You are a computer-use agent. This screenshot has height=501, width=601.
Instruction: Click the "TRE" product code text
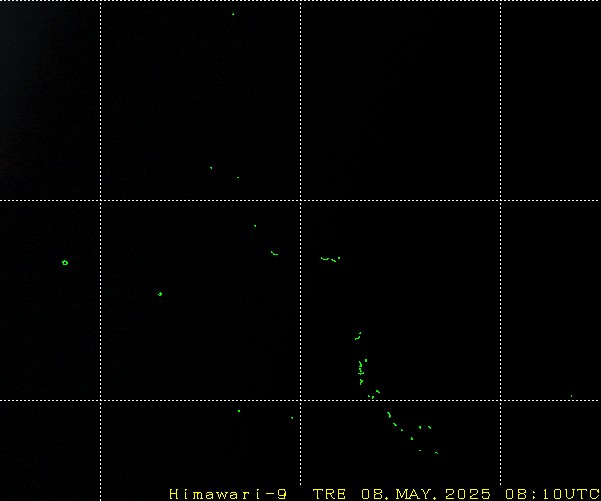coord(329,494)
